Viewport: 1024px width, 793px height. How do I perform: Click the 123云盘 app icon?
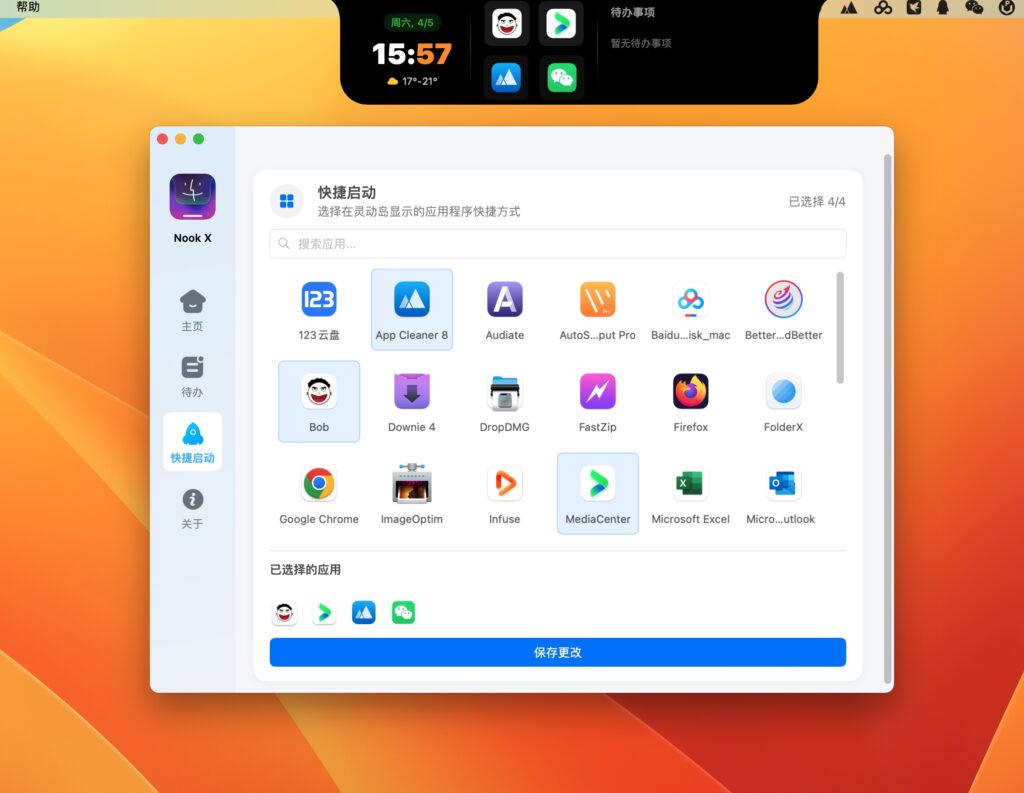[319, 300]
